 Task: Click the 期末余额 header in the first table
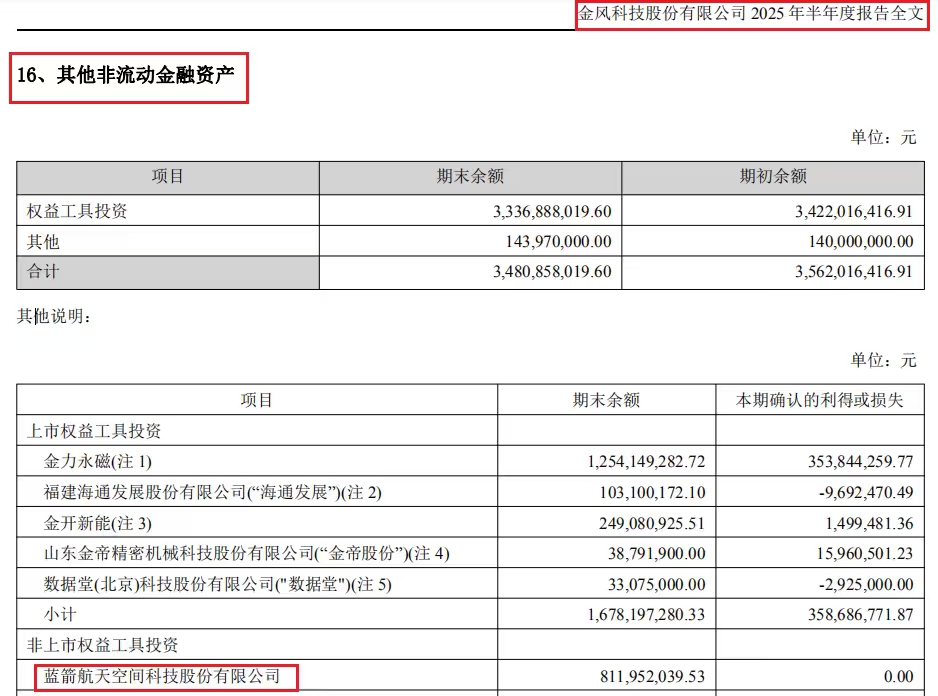pos(470,177)
